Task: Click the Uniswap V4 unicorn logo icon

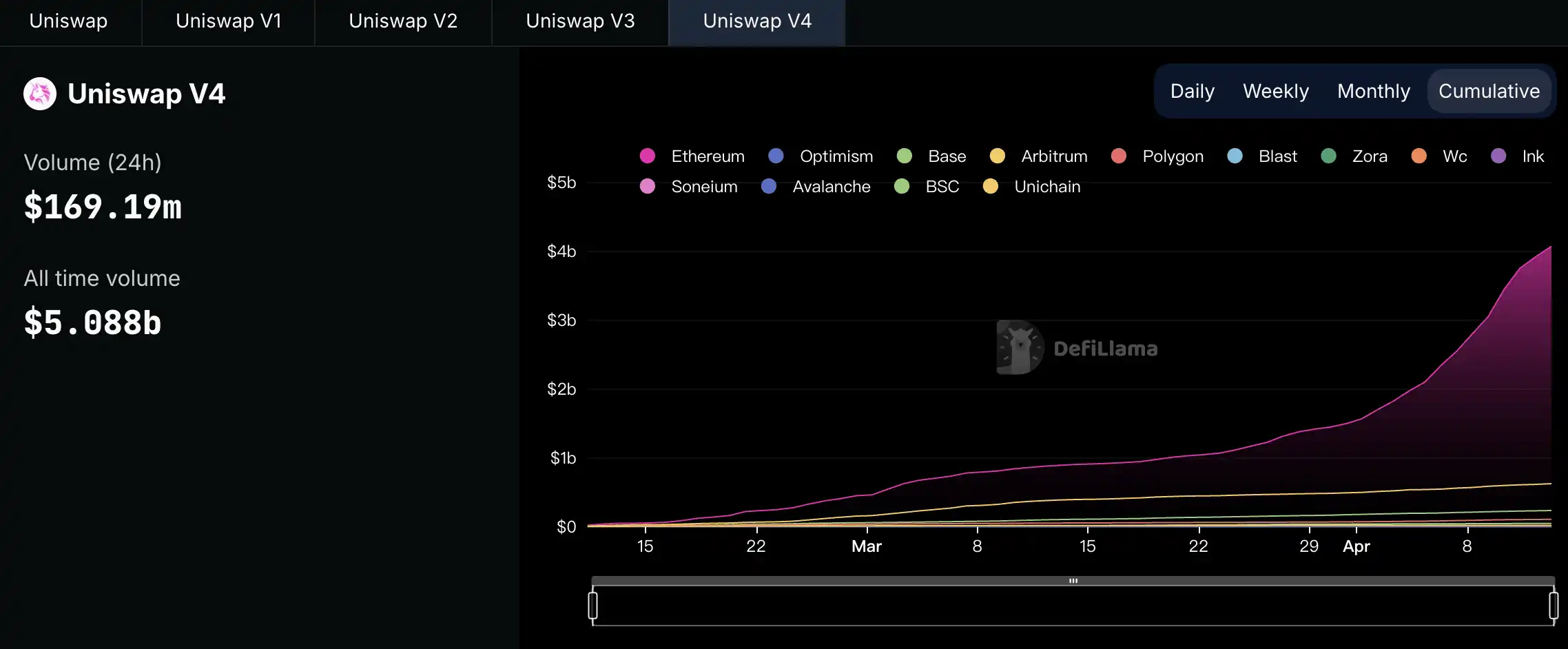Action: tap(40, 94)
